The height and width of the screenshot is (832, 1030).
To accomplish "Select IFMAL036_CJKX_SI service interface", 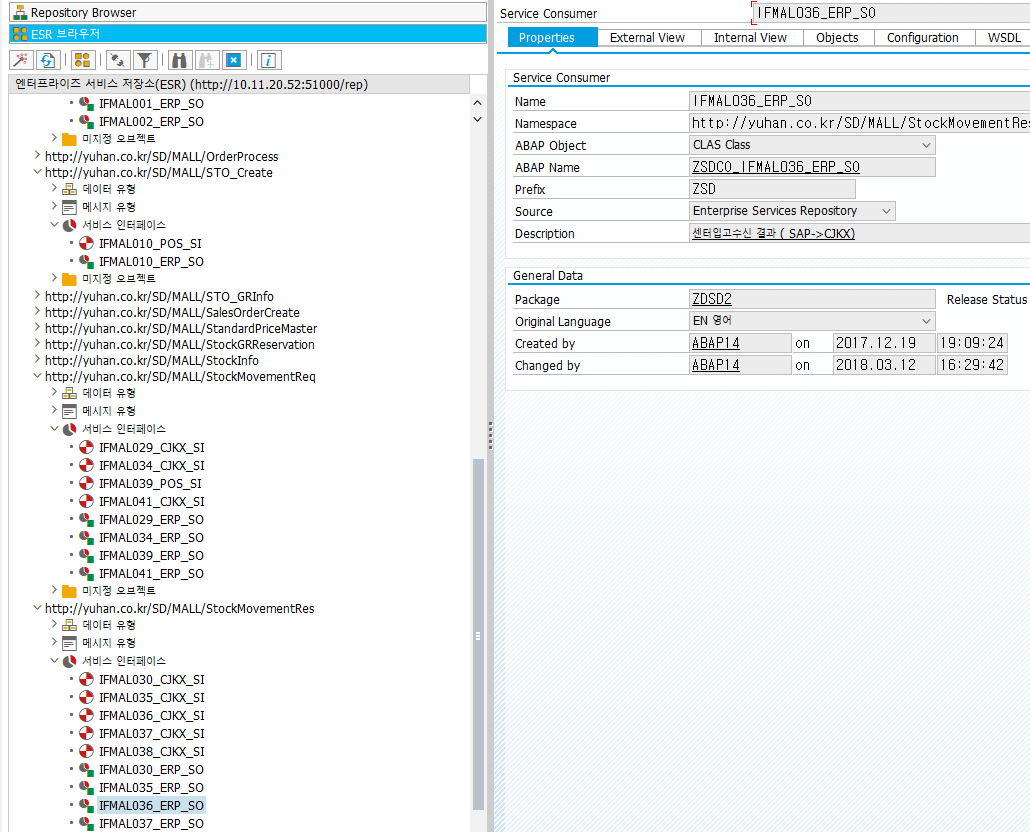I will coord(152,716).
